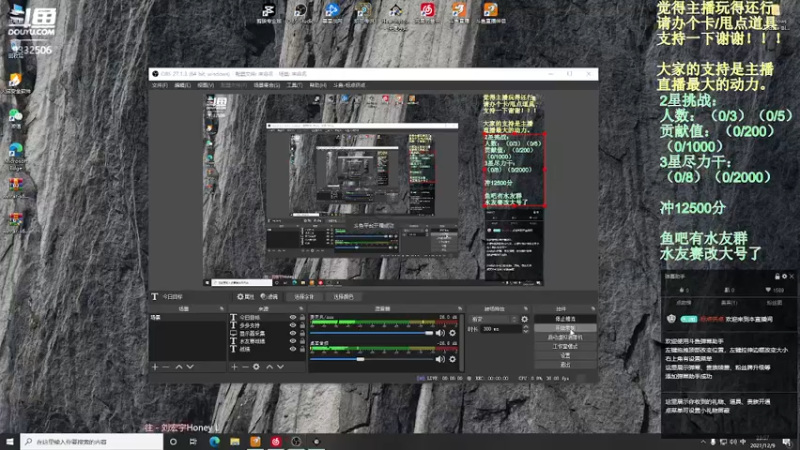The image size is (800, 450).
Task: Remove the scene with the minus icon
Action: point(166,367)
